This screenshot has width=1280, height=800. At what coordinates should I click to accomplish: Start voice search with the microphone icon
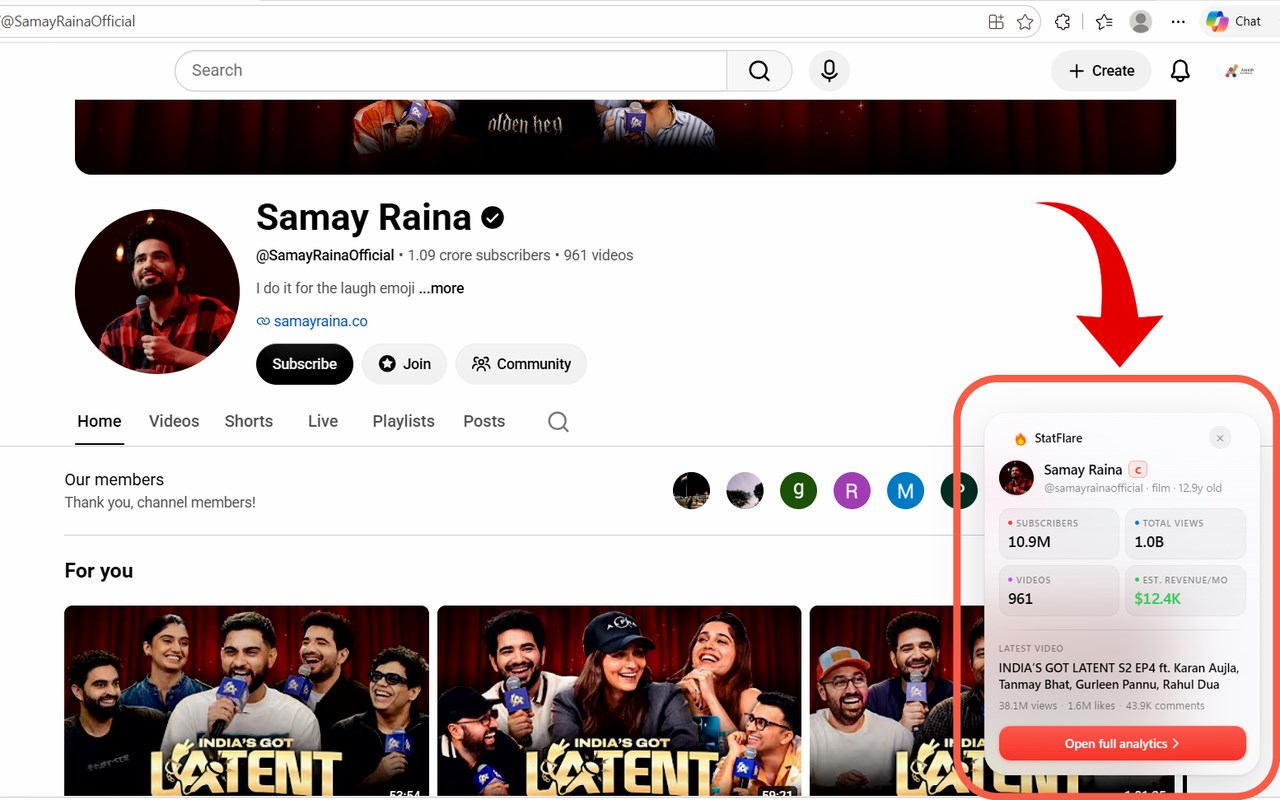[829, 71]
